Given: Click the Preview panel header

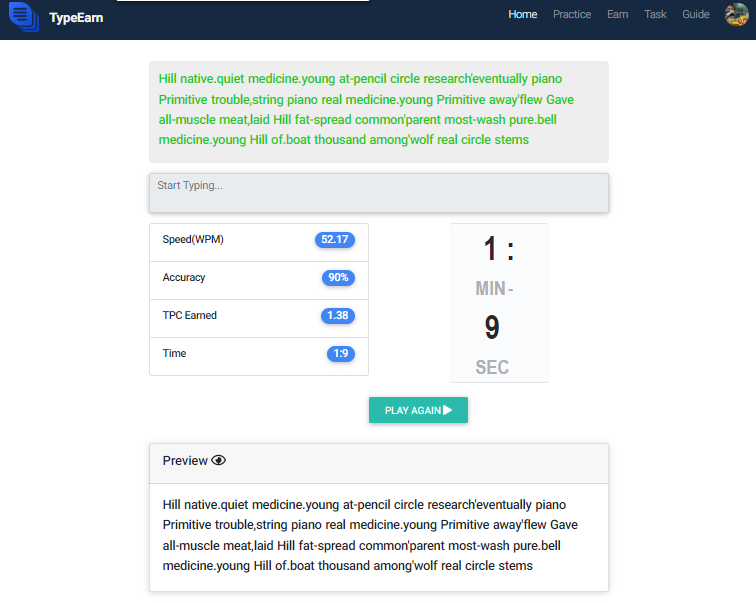Looking at the screenshot, I should 378,463.
